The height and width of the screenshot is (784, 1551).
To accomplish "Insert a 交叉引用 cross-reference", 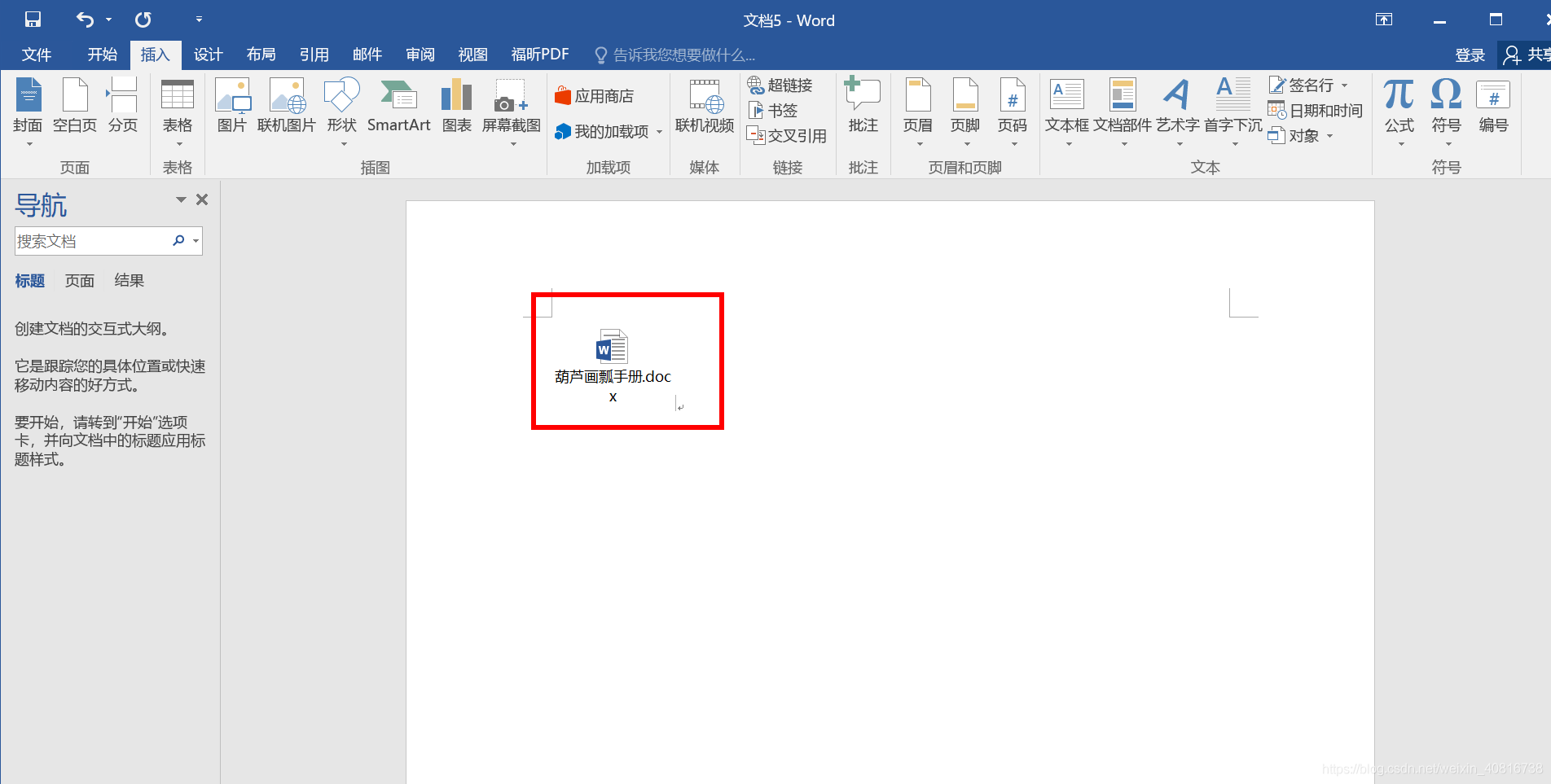I will (x=787, y=135).
